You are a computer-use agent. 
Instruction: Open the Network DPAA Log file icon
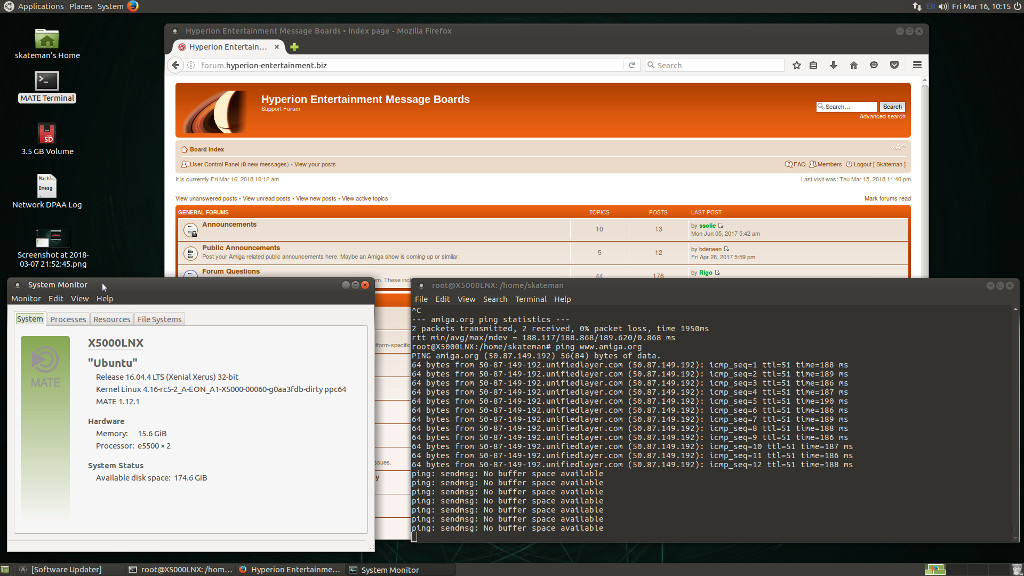point(46,186)
